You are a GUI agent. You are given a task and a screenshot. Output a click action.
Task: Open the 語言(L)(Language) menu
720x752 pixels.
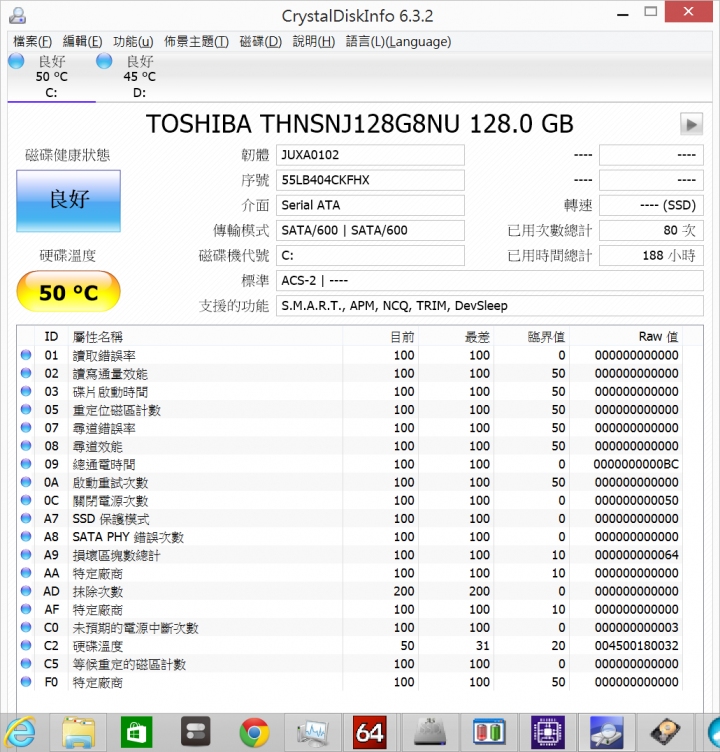[x=398, y=42]
